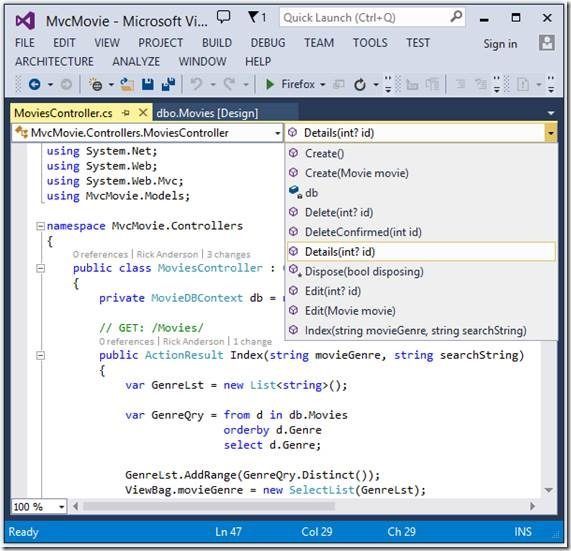Open the DEBUG menu
Image resolution: width=571 pixels, height=551 pixels.
(x=268, y=43)
